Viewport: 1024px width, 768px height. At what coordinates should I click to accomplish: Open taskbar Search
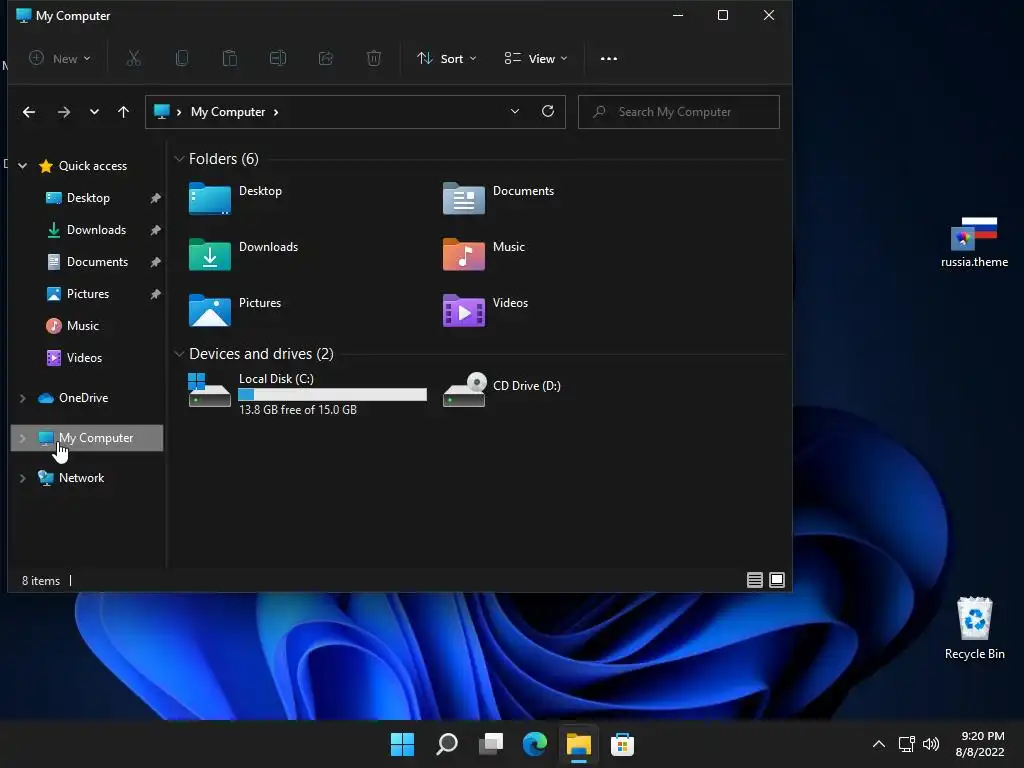tap(447, 744)
